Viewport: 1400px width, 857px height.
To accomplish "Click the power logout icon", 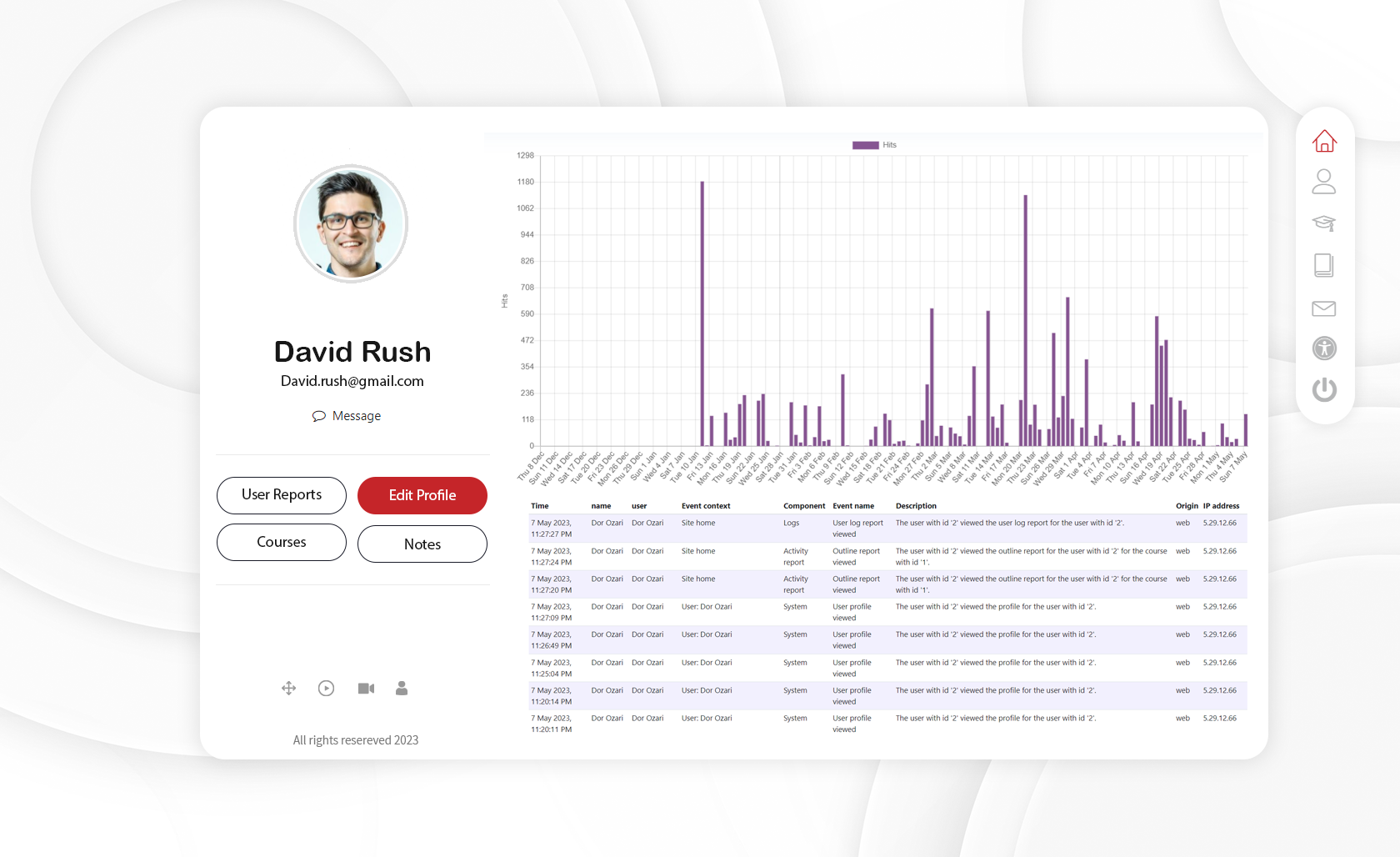I will pyautogui.click(x=1324, y=389).
